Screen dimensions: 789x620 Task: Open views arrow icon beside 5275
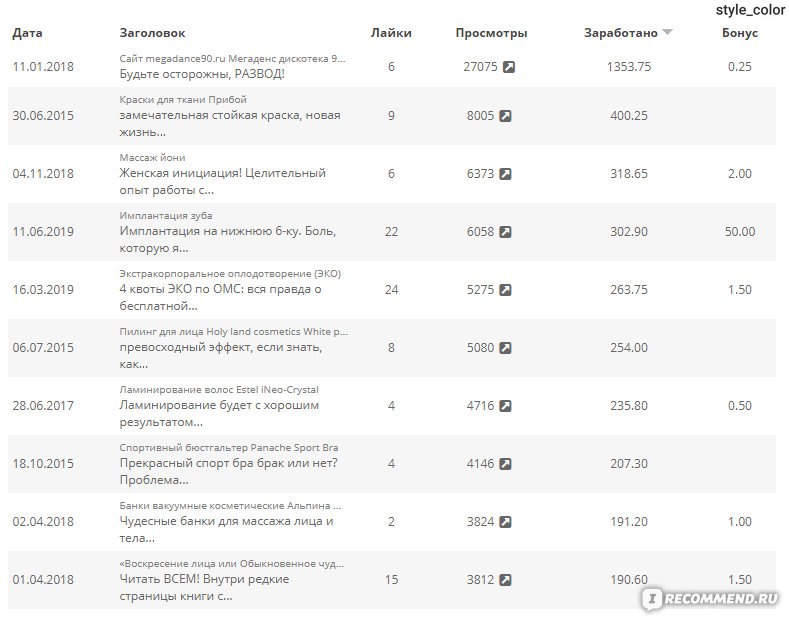[x=505, y=290]
